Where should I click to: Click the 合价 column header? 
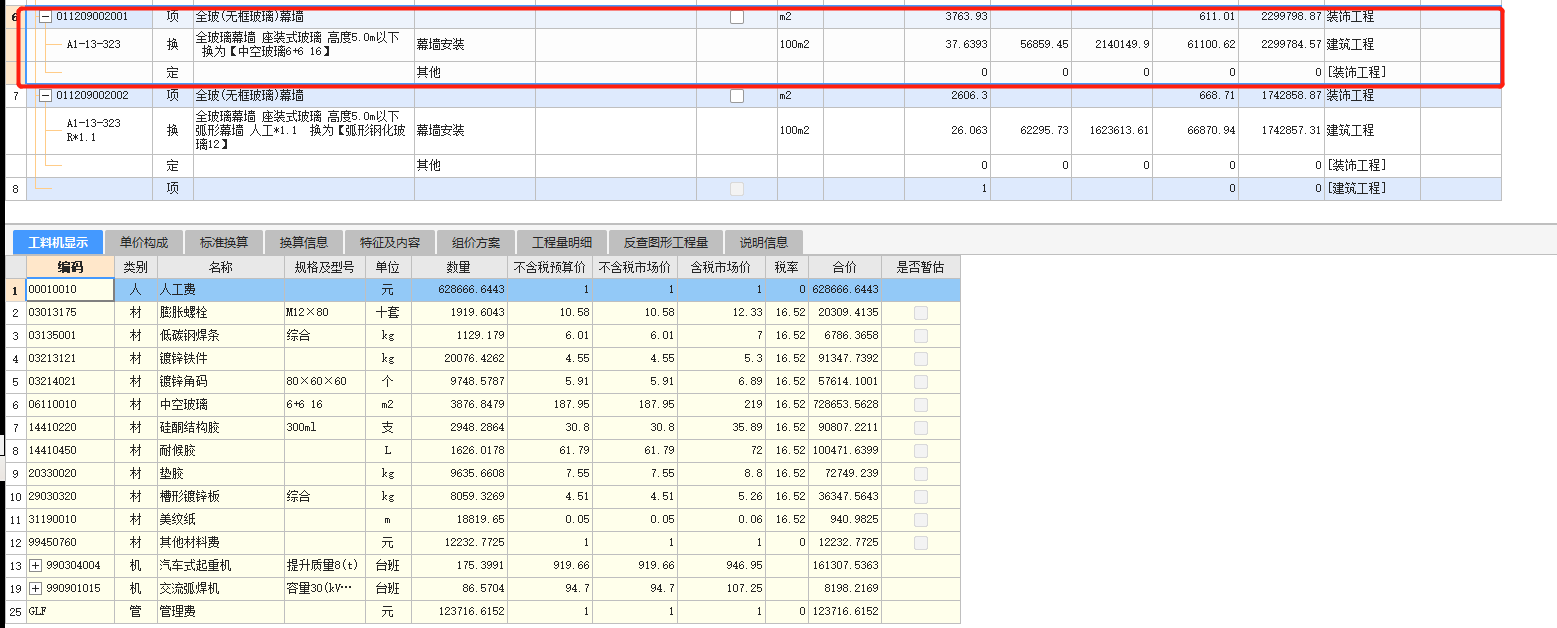click(x=844, y=267)
